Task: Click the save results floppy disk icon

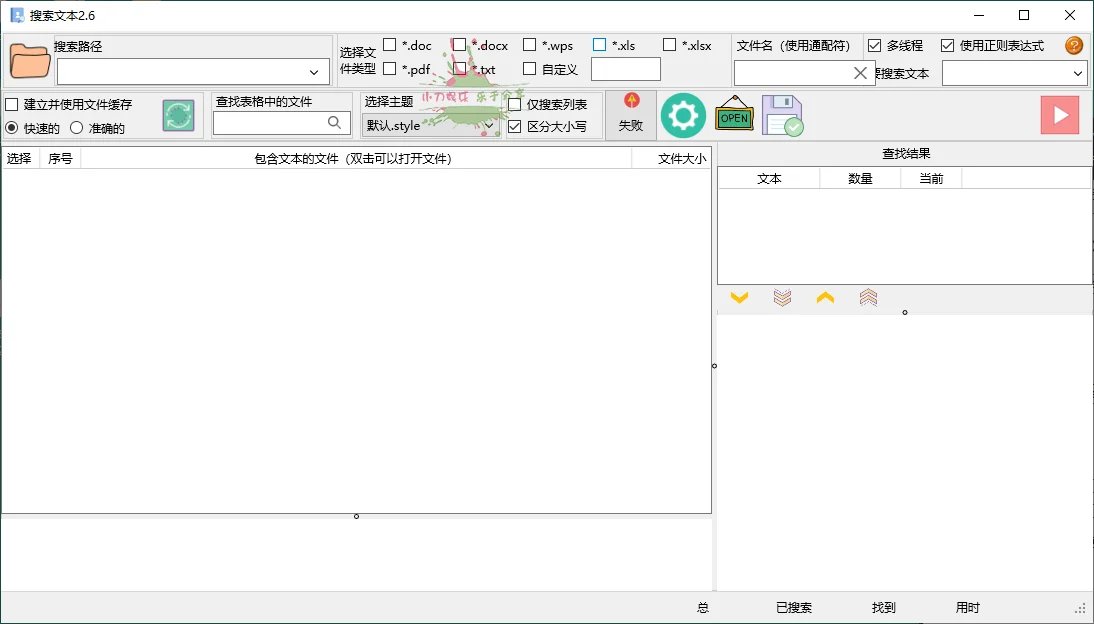Action: click(x=783, y=113)
